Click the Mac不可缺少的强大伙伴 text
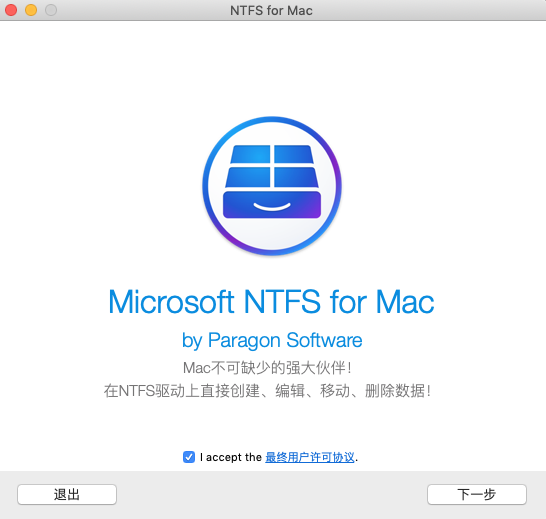Image resolution: width=546 pixels, height=519 pixels. pos(267,368)
